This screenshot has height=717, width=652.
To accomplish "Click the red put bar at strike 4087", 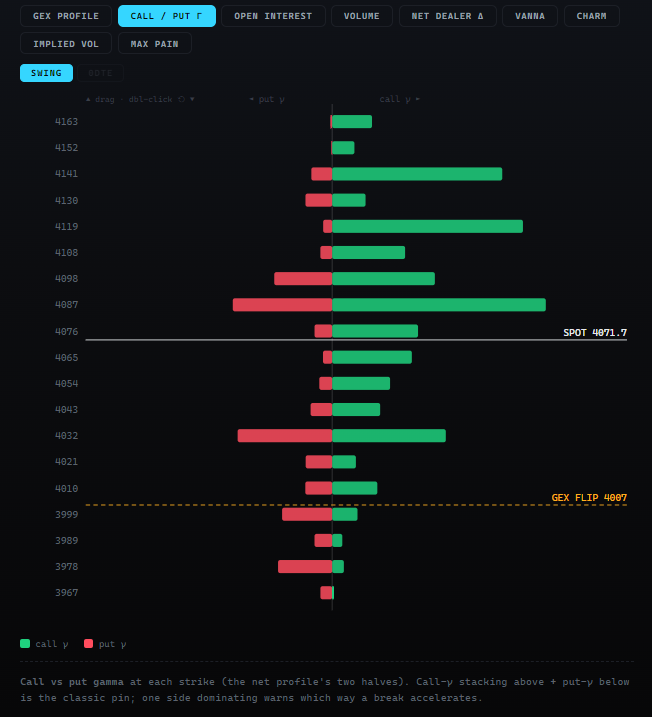I will [283, 305].
